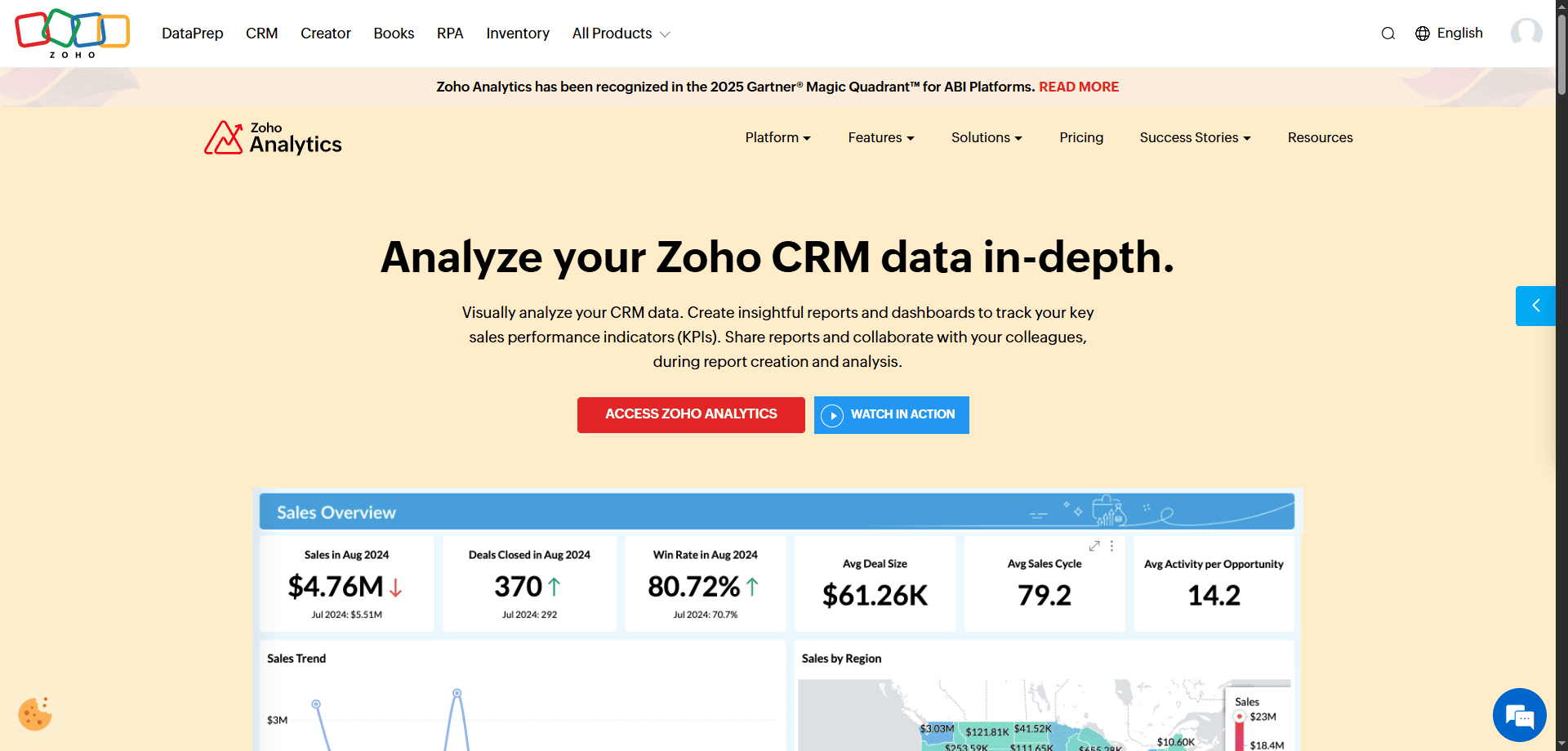Image resolution: width=1568 pixels, height=751 pixels.
Task: Click the Avg Deal Size value $61.26K
Action: (875, 595)
